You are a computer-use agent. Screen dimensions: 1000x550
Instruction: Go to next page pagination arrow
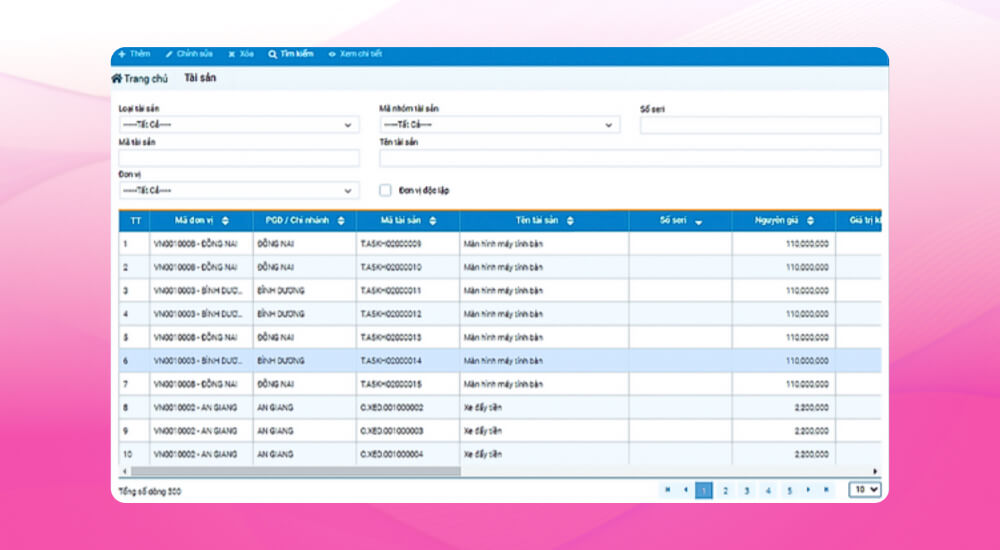coord(808,490)
